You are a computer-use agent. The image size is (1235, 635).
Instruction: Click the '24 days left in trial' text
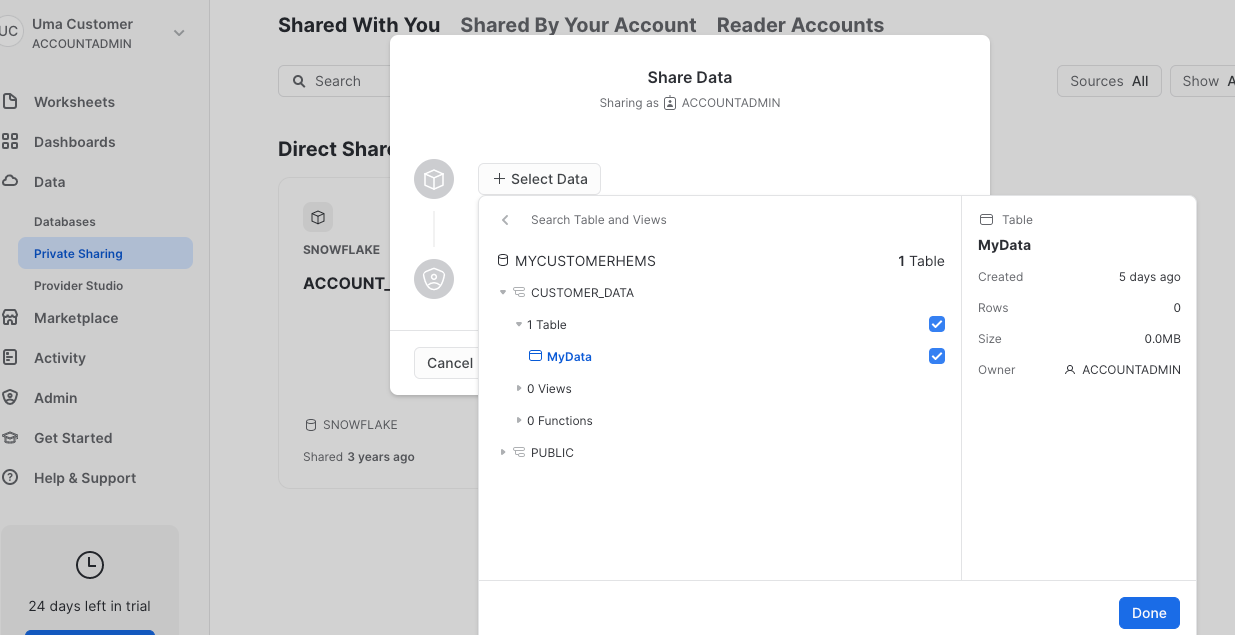click(x=90, y=606)
